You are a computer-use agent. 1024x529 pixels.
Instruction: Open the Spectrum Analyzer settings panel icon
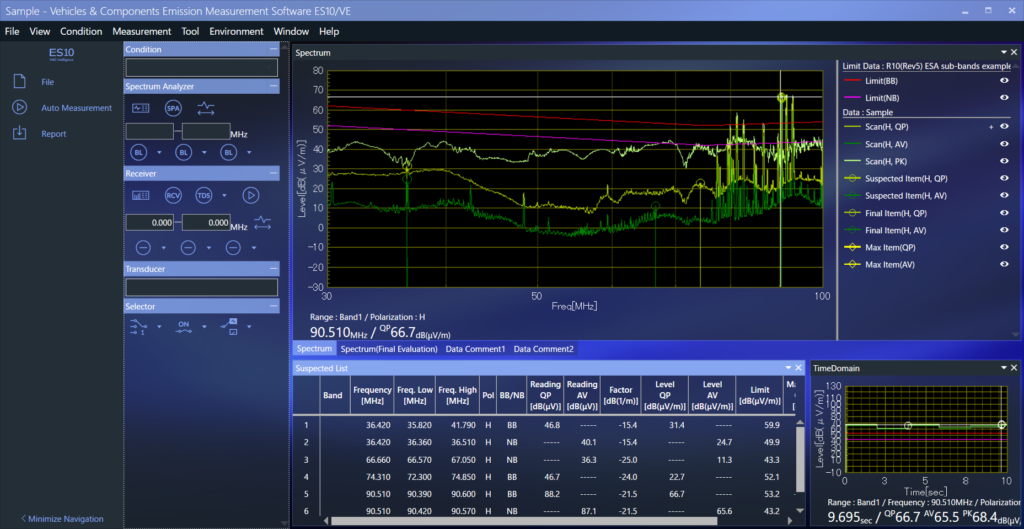click(140, 108)
